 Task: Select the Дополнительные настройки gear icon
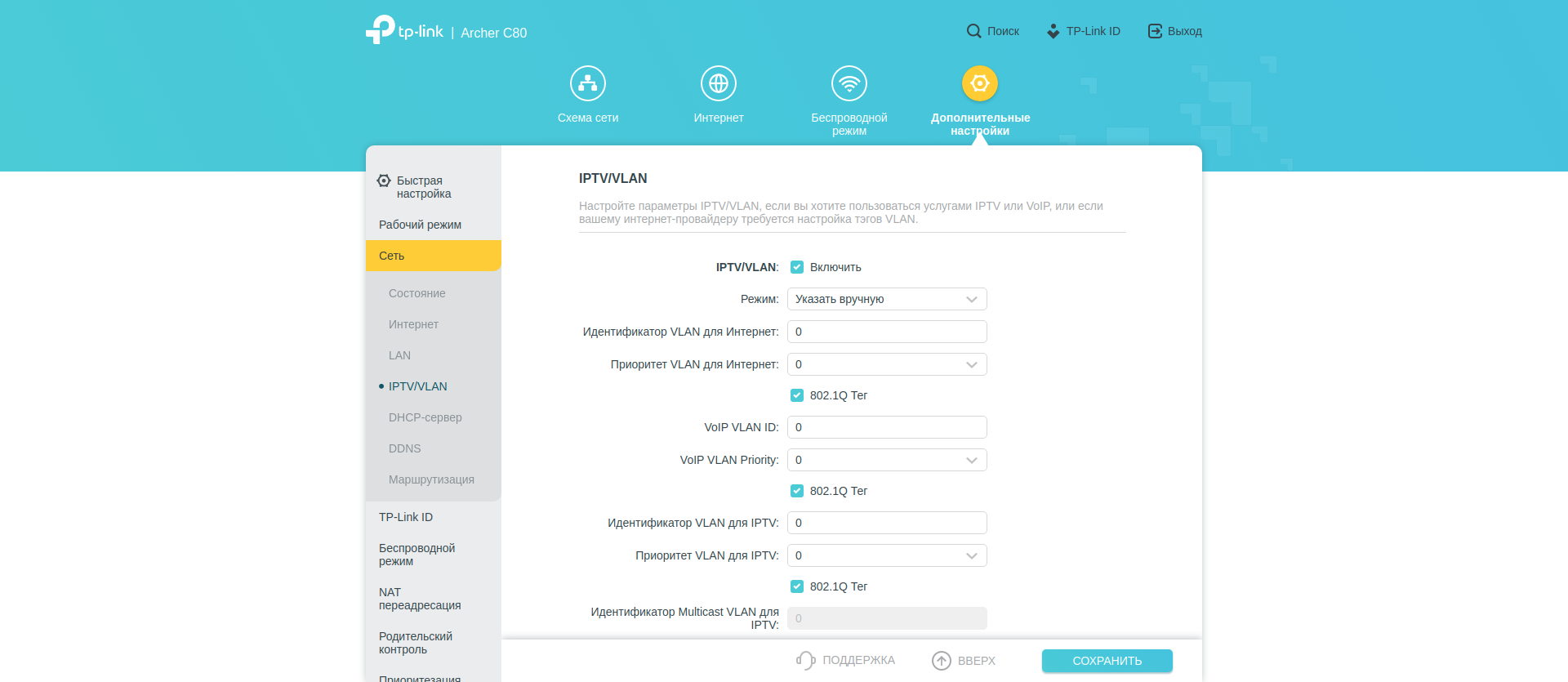click(980, 83)
